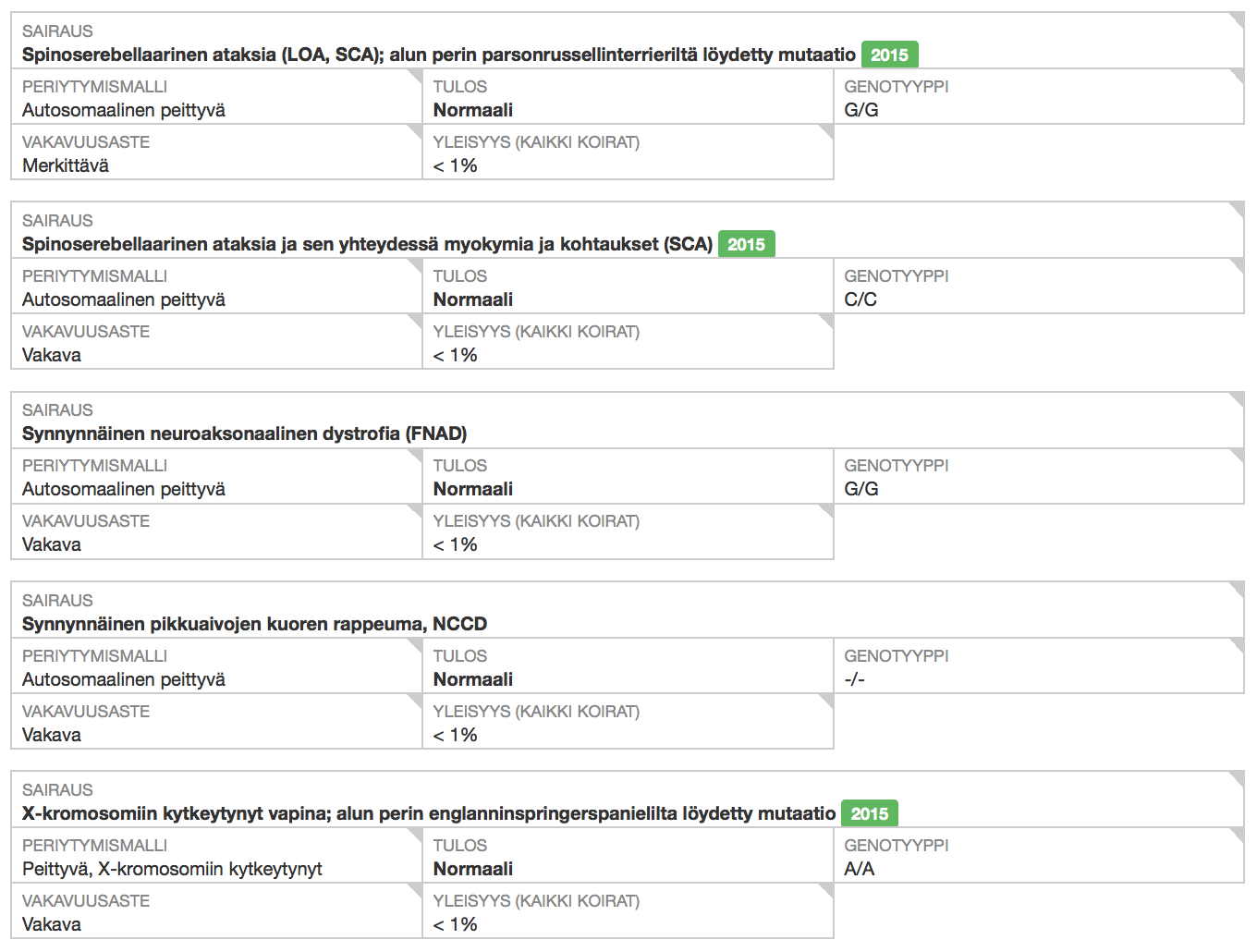The width and height of the screenshot is (1257, 952).
Task: Select the NCCD genotype value -/-
Action: tap(854, 679)
